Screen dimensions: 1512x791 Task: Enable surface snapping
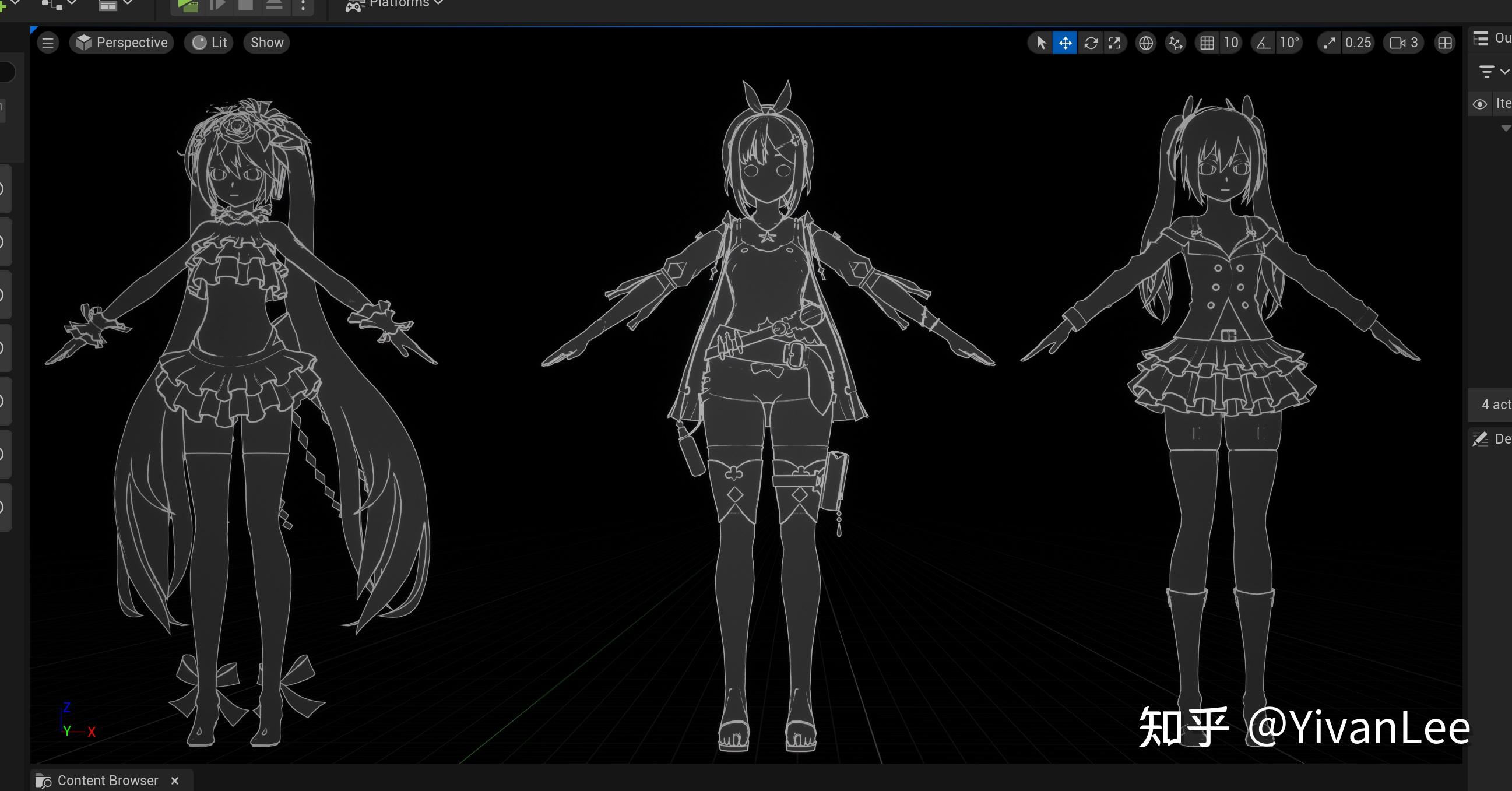pos(1175,42)
